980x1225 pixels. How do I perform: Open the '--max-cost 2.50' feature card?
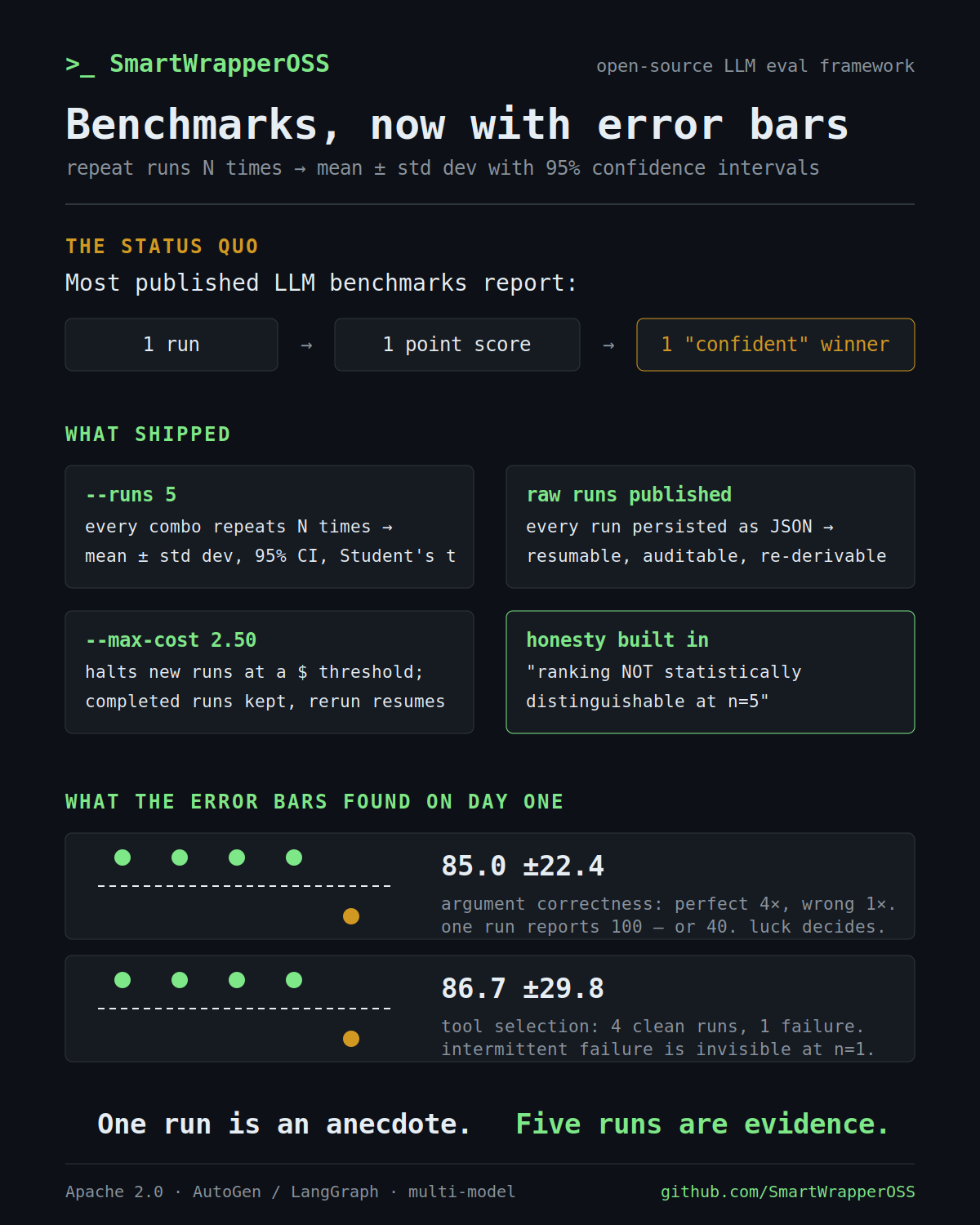coord(269,672)
